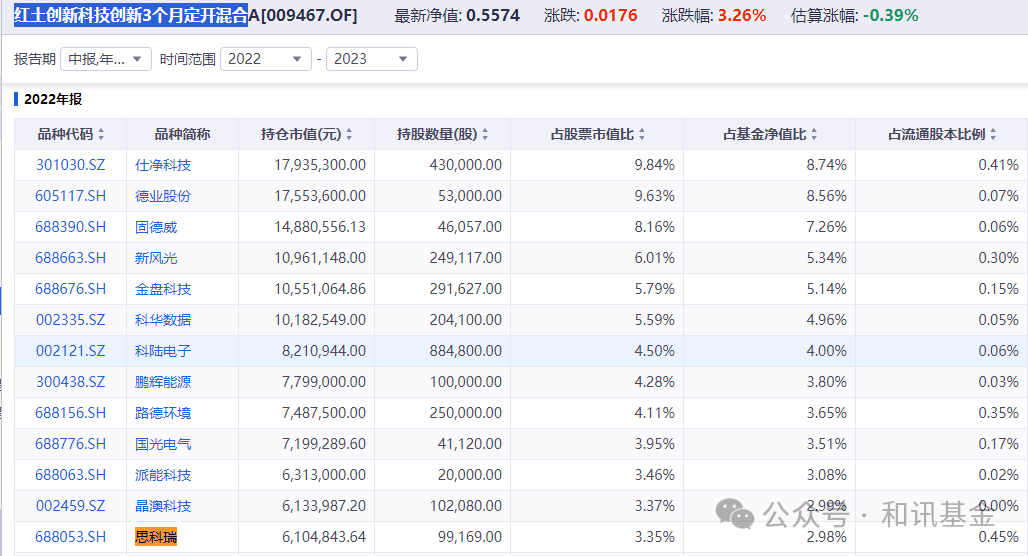Open the highlighted 思科瑞 stock name
Image resolution: width=1028 pixels, height=556 pixels.
point(156,537)
